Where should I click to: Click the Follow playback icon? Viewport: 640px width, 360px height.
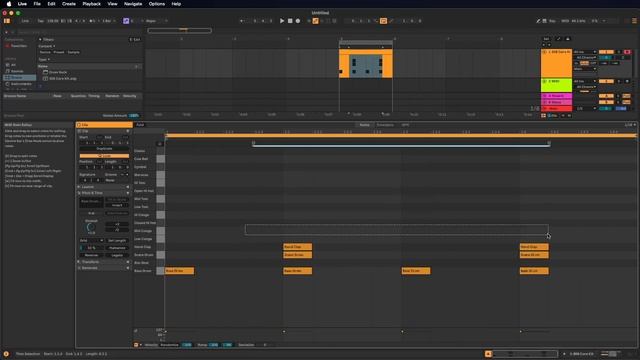(x=241, y=21)
